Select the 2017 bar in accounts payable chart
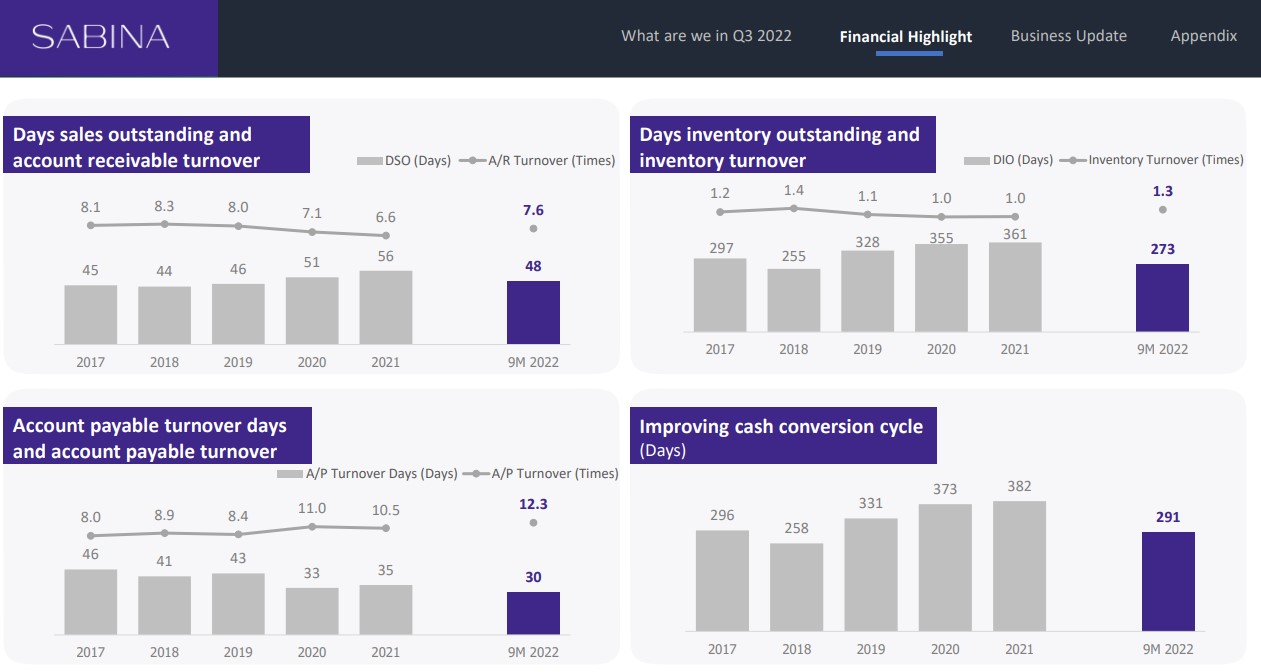Screen dimensions: 1261x672 tap(91, 601)
